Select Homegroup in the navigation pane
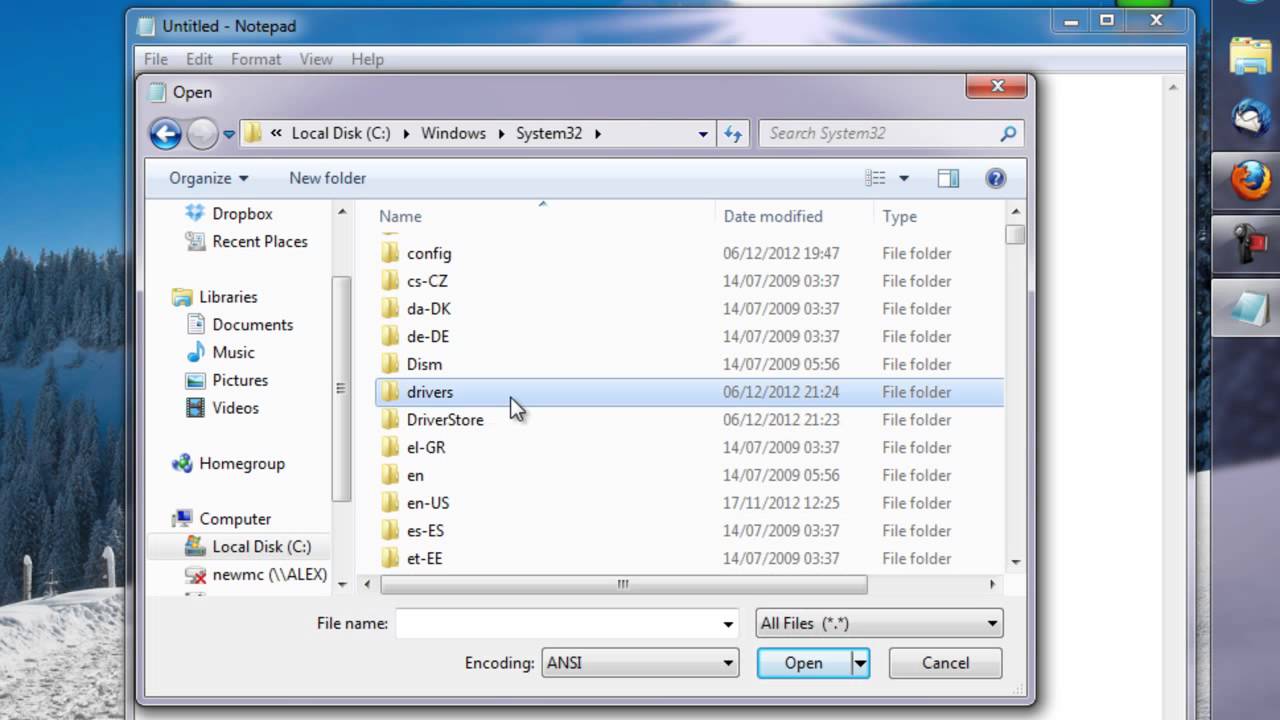1280x720 pixels. tap(228, 464)
